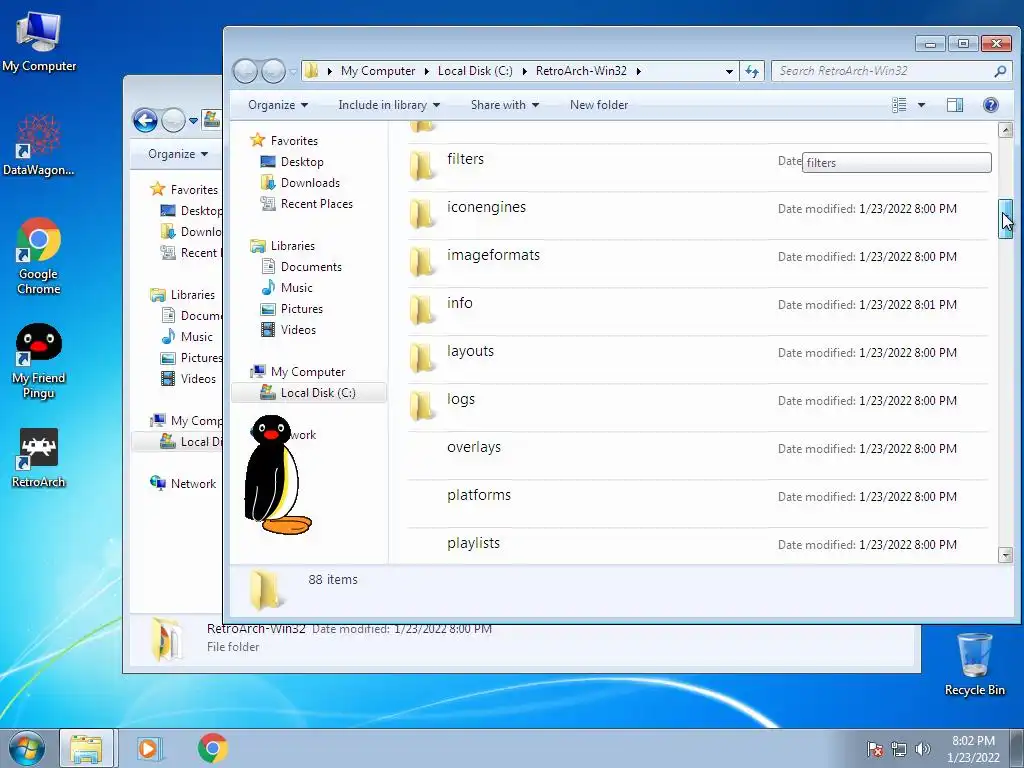Open the DataWagon desktop shortcut
1024x768 pixels.
(39, 145)
